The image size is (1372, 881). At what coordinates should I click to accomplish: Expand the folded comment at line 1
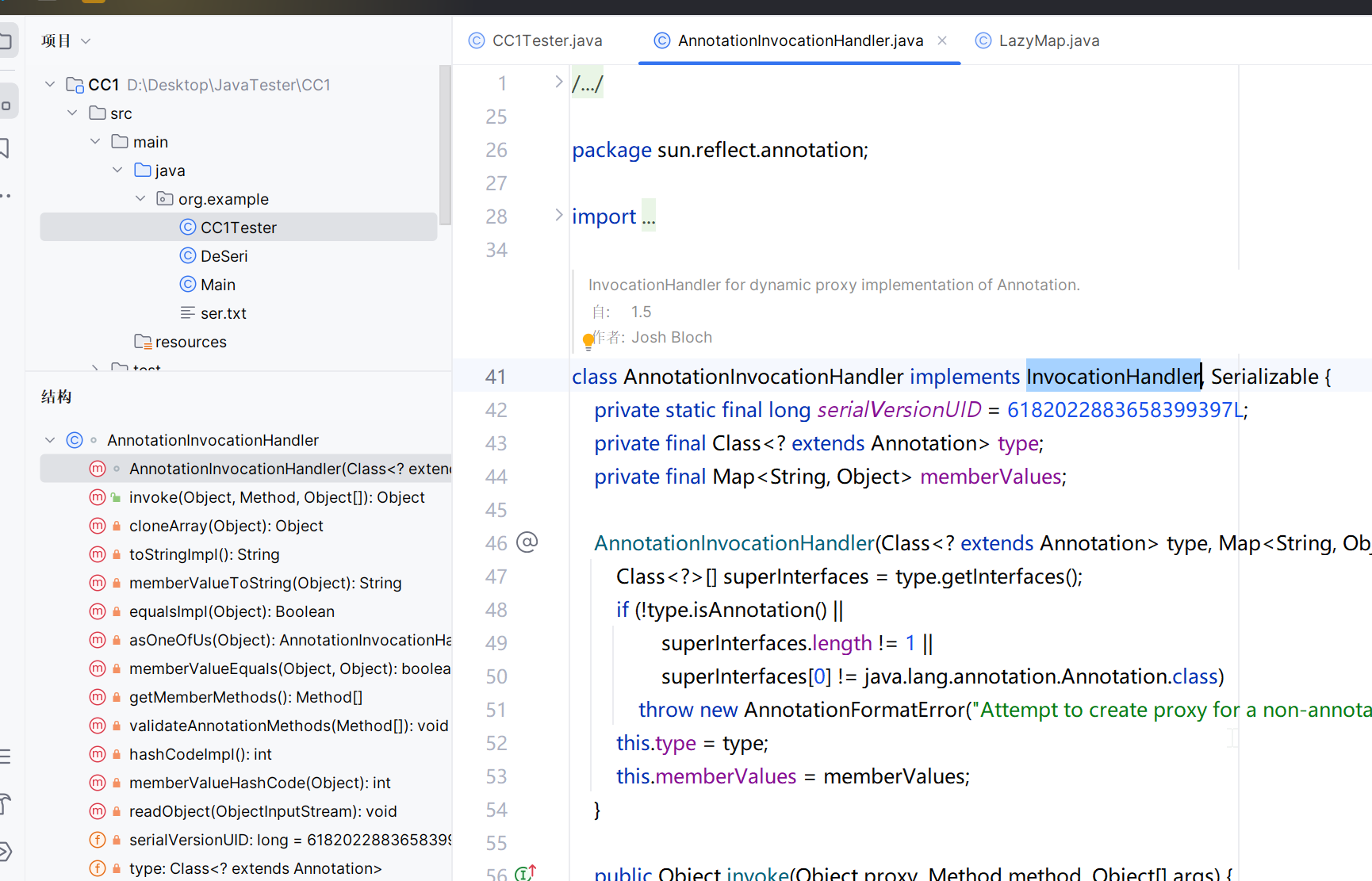pyautogui.click(x=558, y=82)
